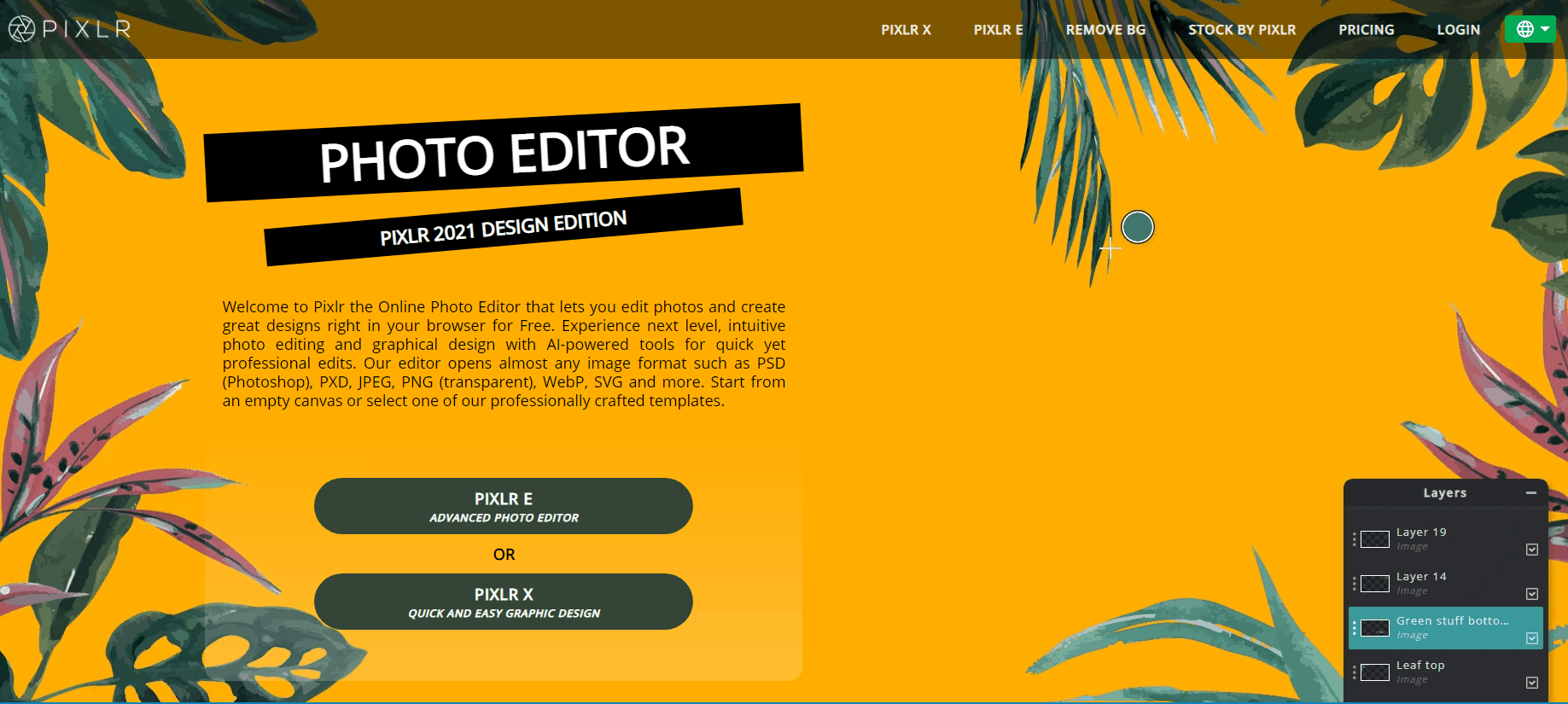Click the LOGIN link
Image resolution: width=1568 pixels, height=704 pixels.
pyautogui.click(x=1458, y=30)
